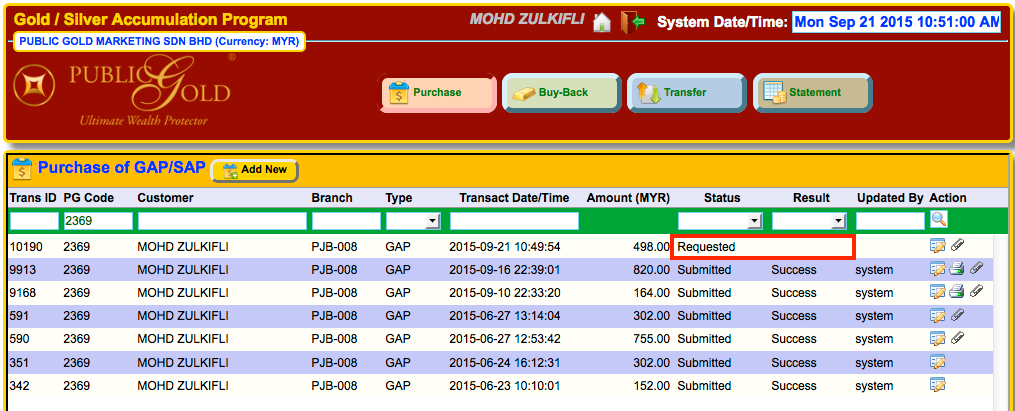This screenshot has height=411, width=1015.
Task: Click the search magnifier icon in Action column
Action: [x=938, y=219]
